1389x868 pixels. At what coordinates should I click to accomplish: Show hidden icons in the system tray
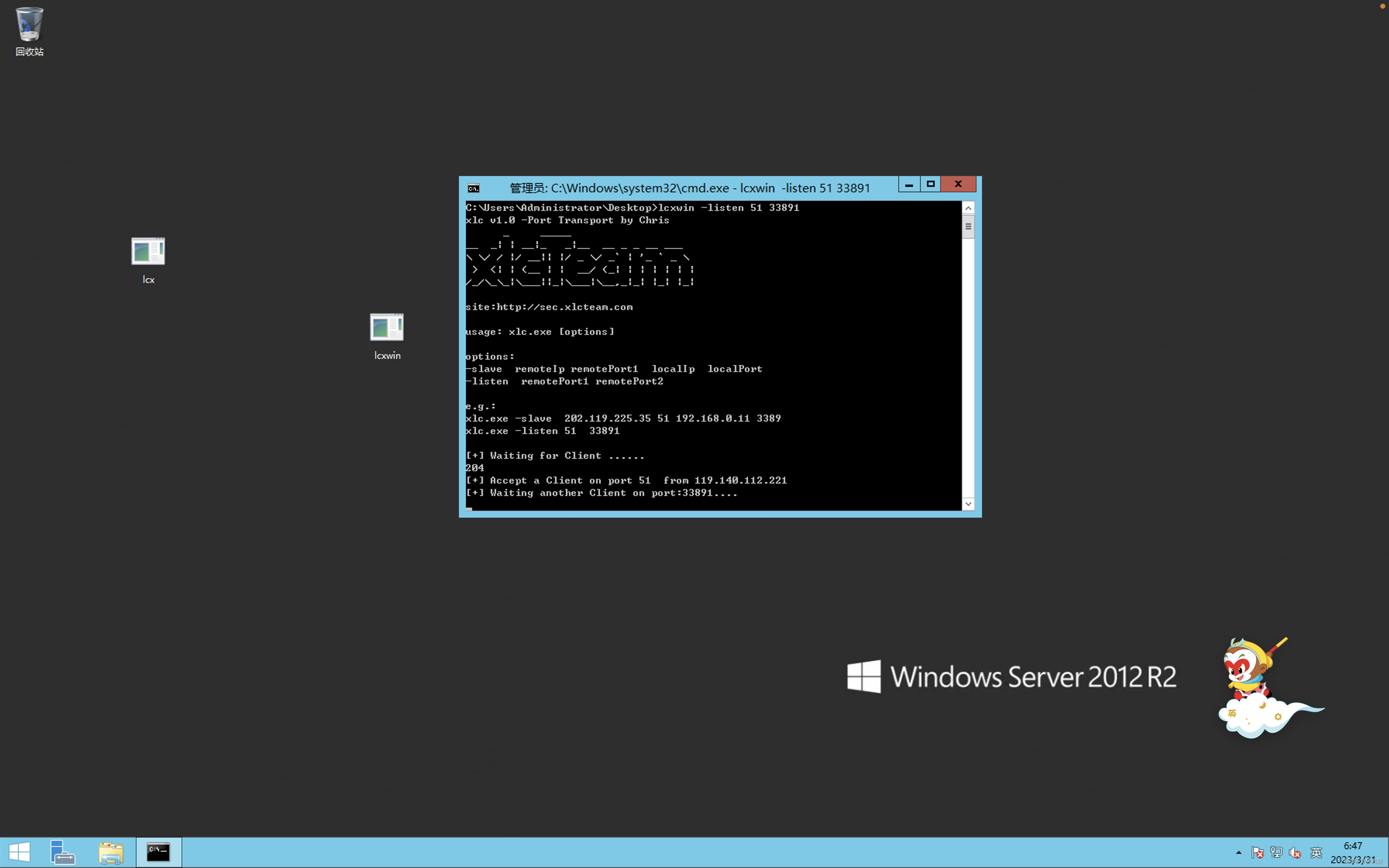click(x=1239, y=852)
